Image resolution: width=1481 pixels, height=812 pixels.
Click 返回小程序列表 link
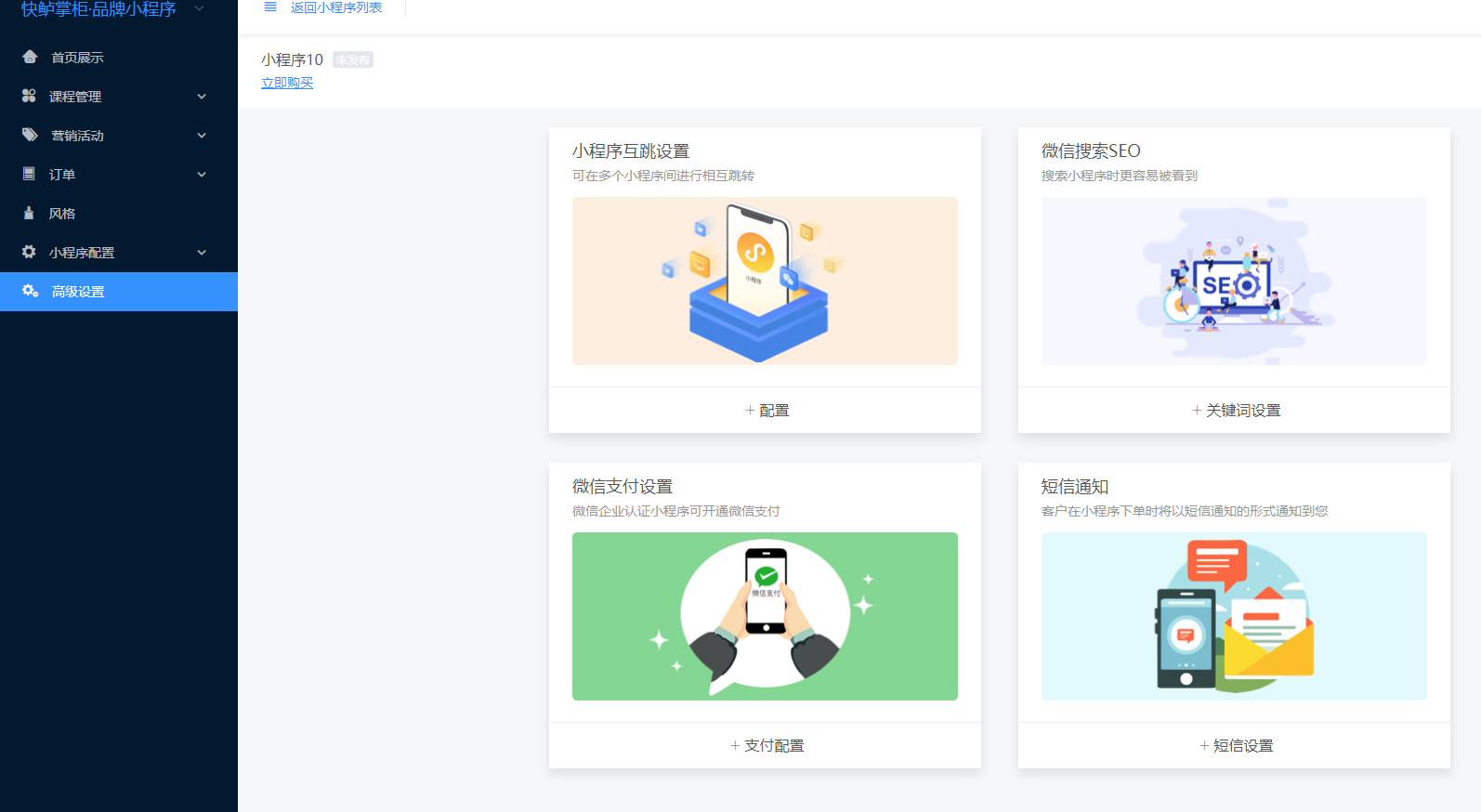(336, 7)
